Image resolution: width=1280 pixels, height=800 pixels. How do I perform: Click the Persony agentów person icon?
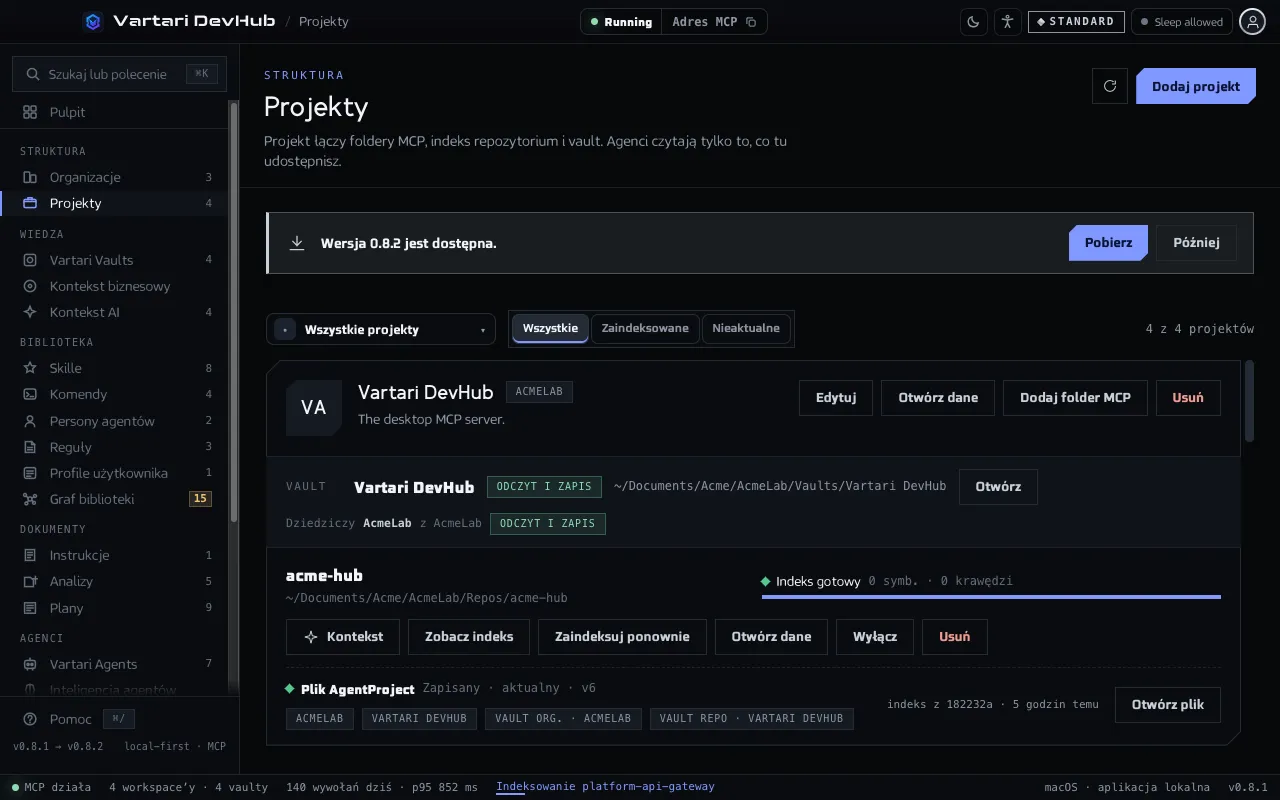pos(30,421)
